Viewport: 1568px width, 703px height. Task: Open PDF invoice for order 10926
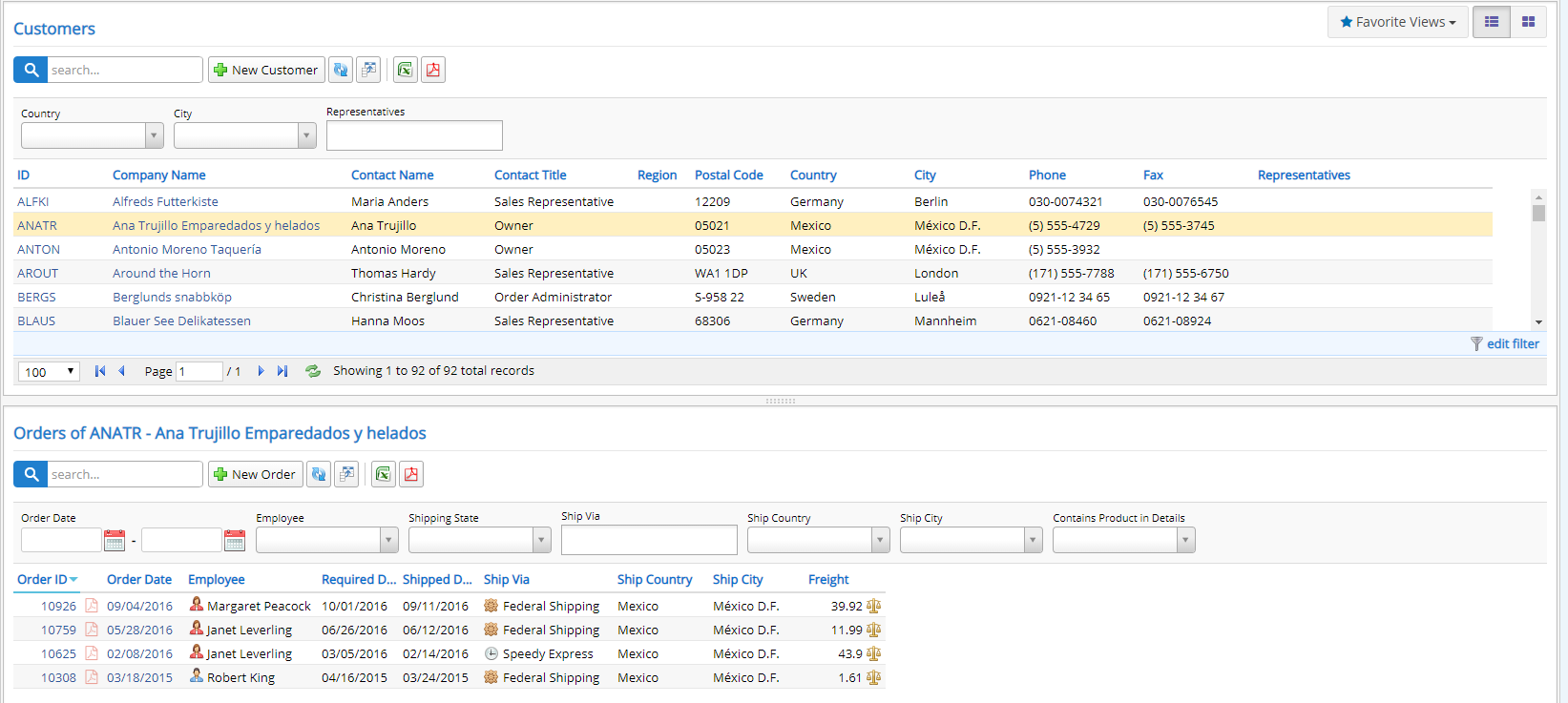point(92,606)
